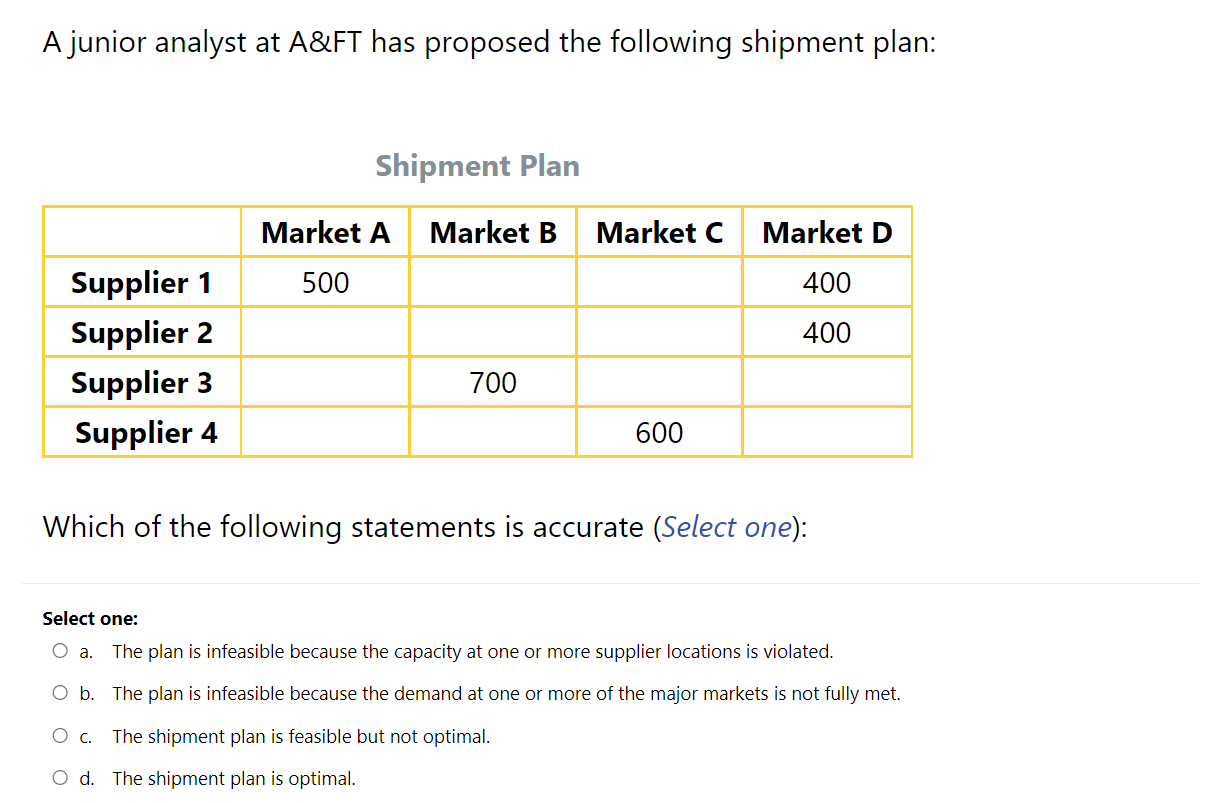Click the italic Select one link in question
This screenshot has height=803, width=1222.
point(726,527)
